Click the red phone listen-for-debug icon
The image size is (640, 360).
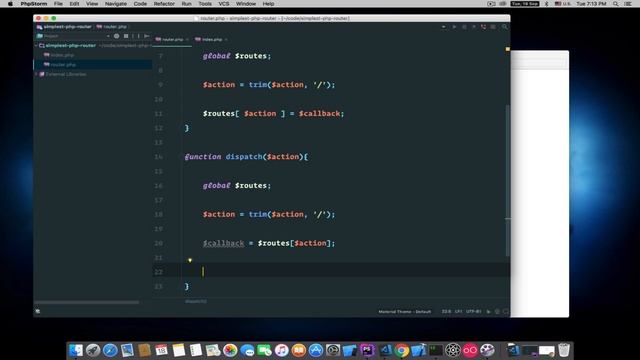(x=484, y=27)
